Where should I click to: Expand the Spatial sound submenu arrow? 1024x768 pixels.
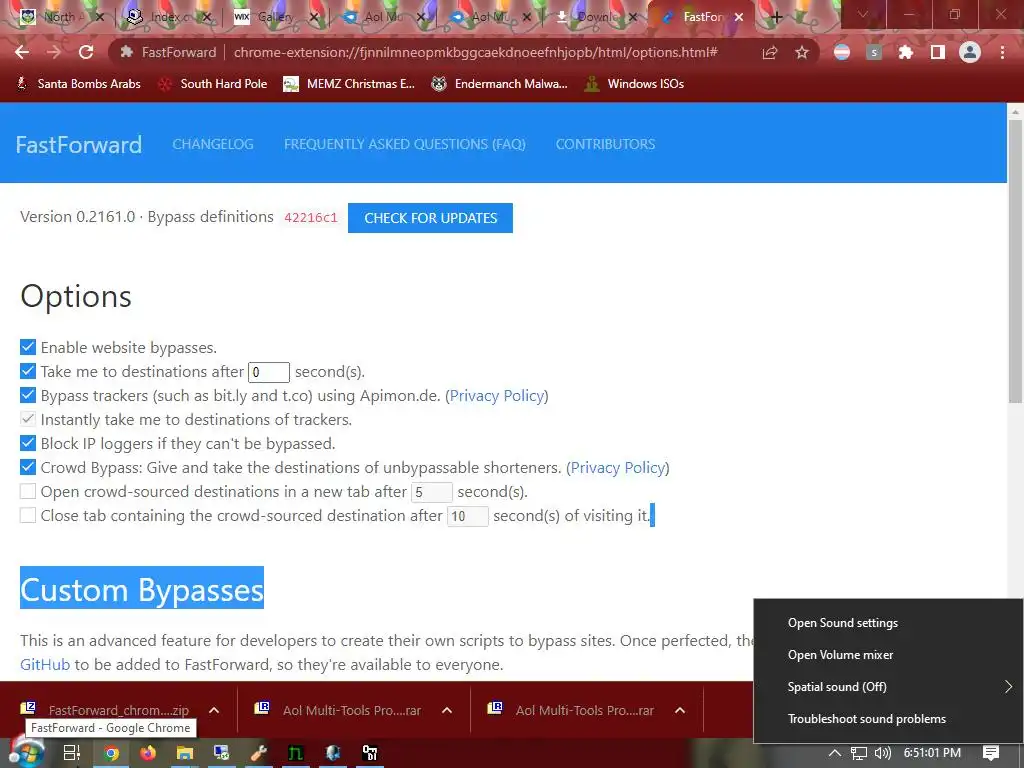pos(1008,686)
